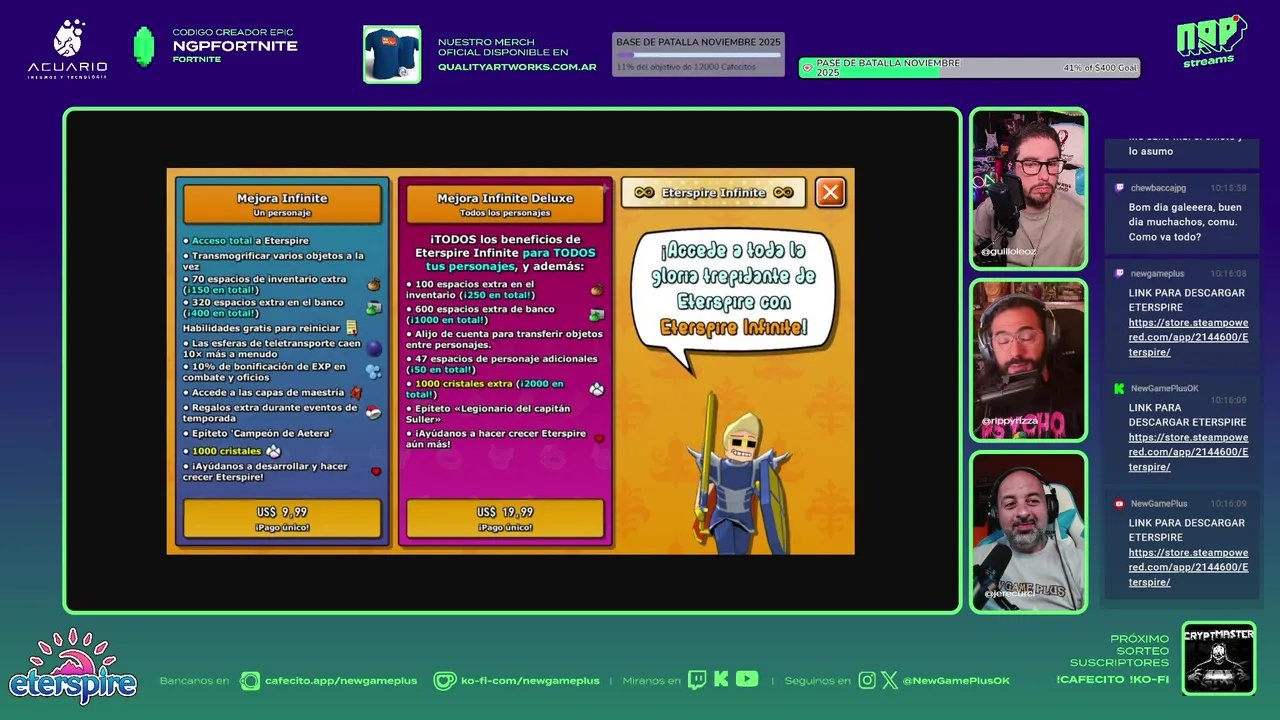The width and height of the screenshot is (1280, 720).
Task: Click bank icon beside '600 espacios extra de banco'
Action: pyautogui.click(x=596, y=314)
